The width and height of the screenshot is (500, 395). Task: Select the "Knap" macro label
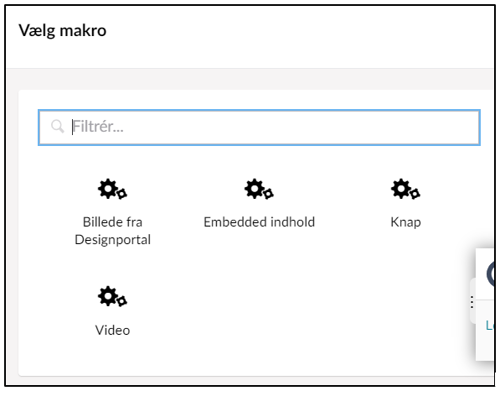click(x=406, y=222)
